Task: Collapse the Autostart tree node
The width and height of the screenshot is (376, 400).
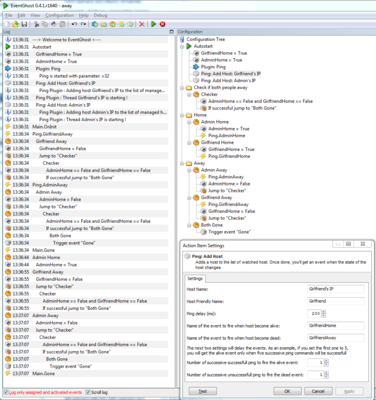Action: pyautogui.click(x=182, y=46)
